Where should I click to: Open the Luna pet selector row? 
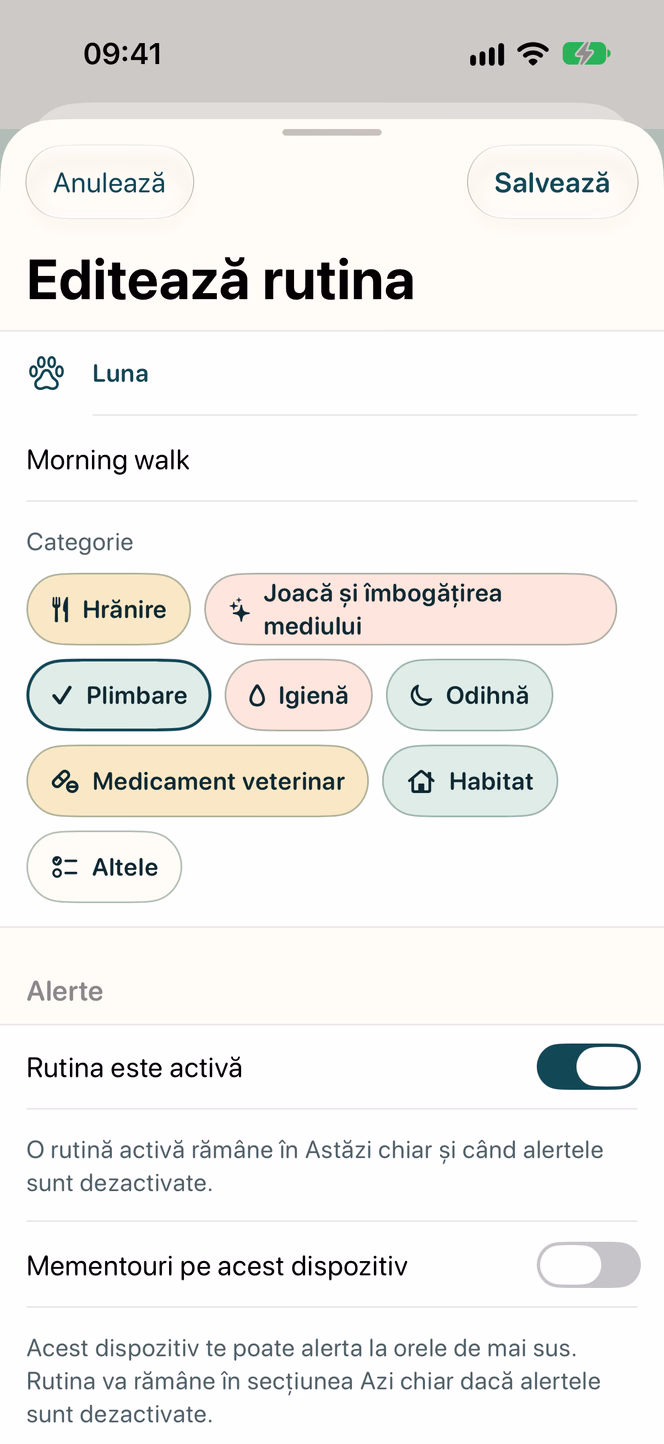[x=332, y=374]
